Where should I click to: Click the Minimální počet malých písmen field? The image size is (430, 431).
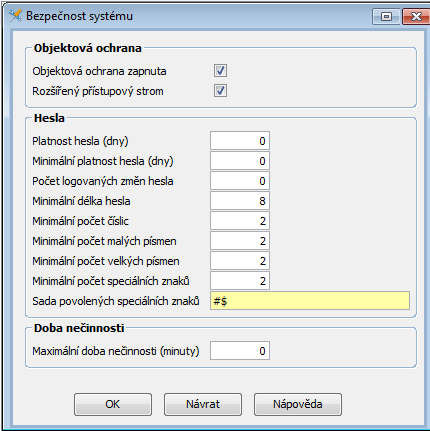coord(240,241)
